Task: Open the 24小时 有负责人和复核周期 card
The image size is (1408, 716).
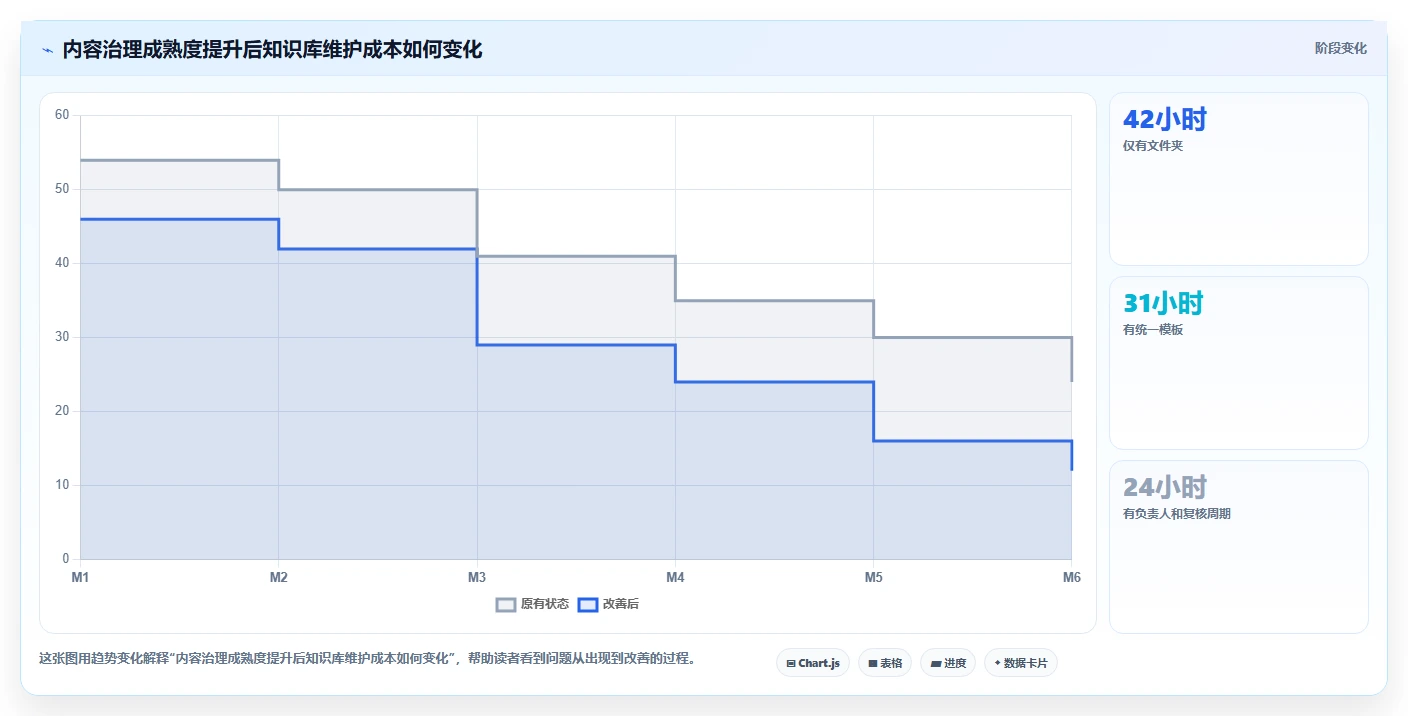Action: pyautogui.click(x=1239, y=547)
